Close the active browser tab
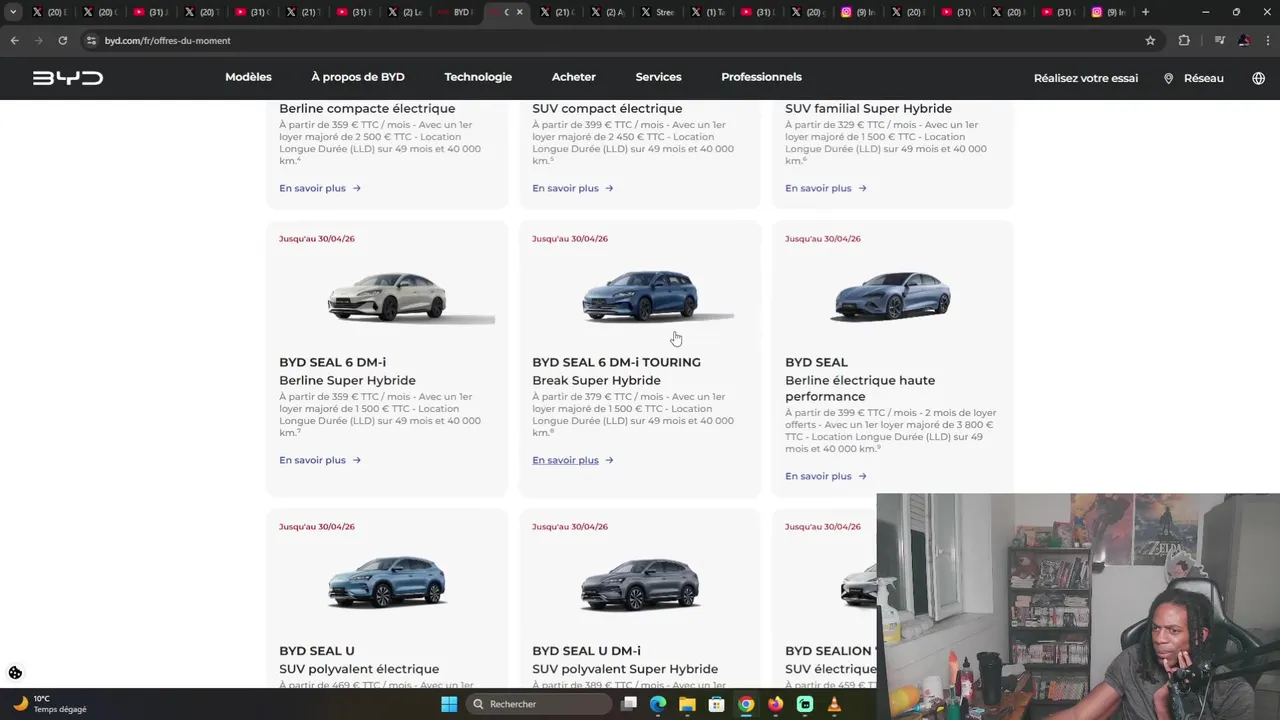 pos(519,12)
